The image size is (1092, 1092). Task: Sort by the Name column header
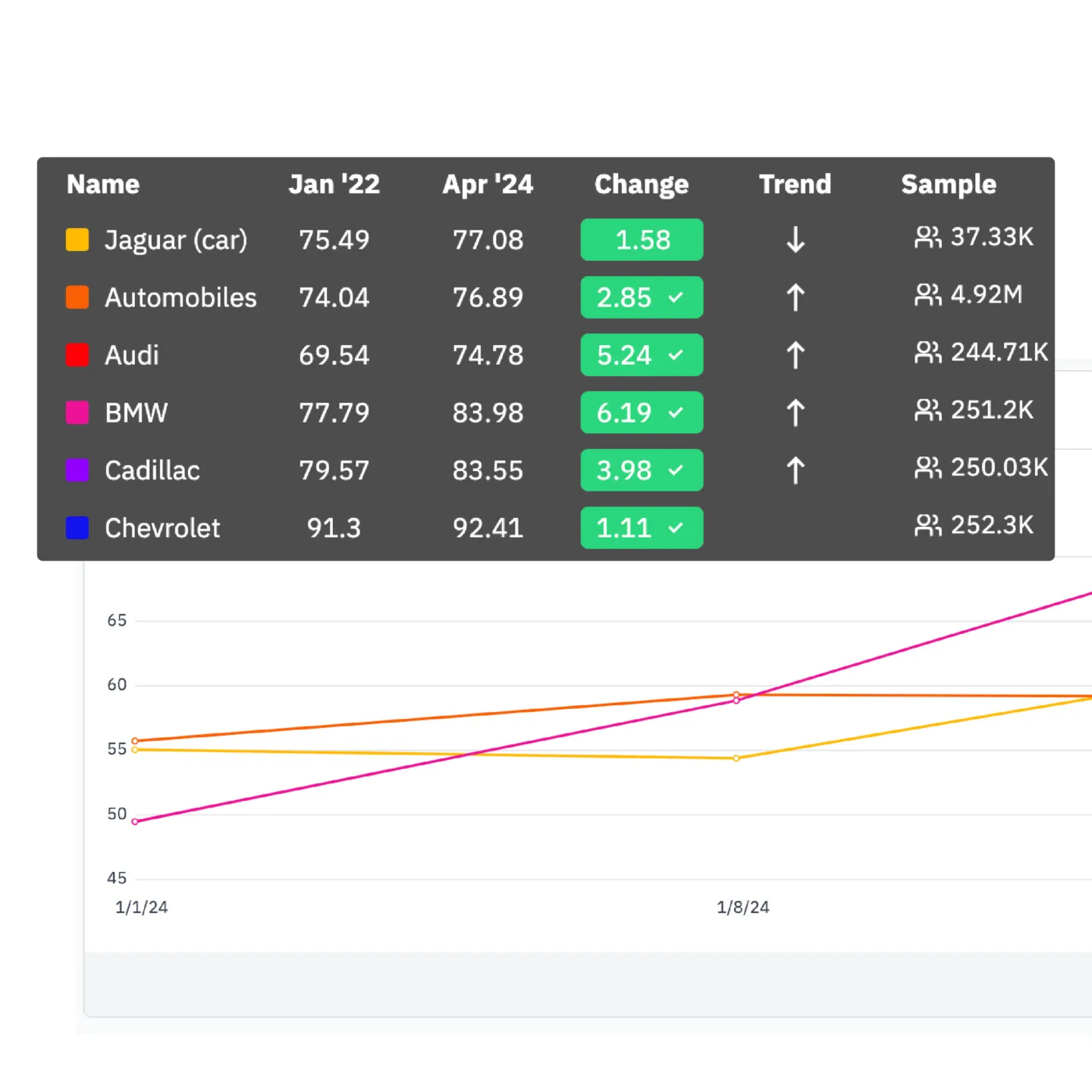[x=103, y=184]
